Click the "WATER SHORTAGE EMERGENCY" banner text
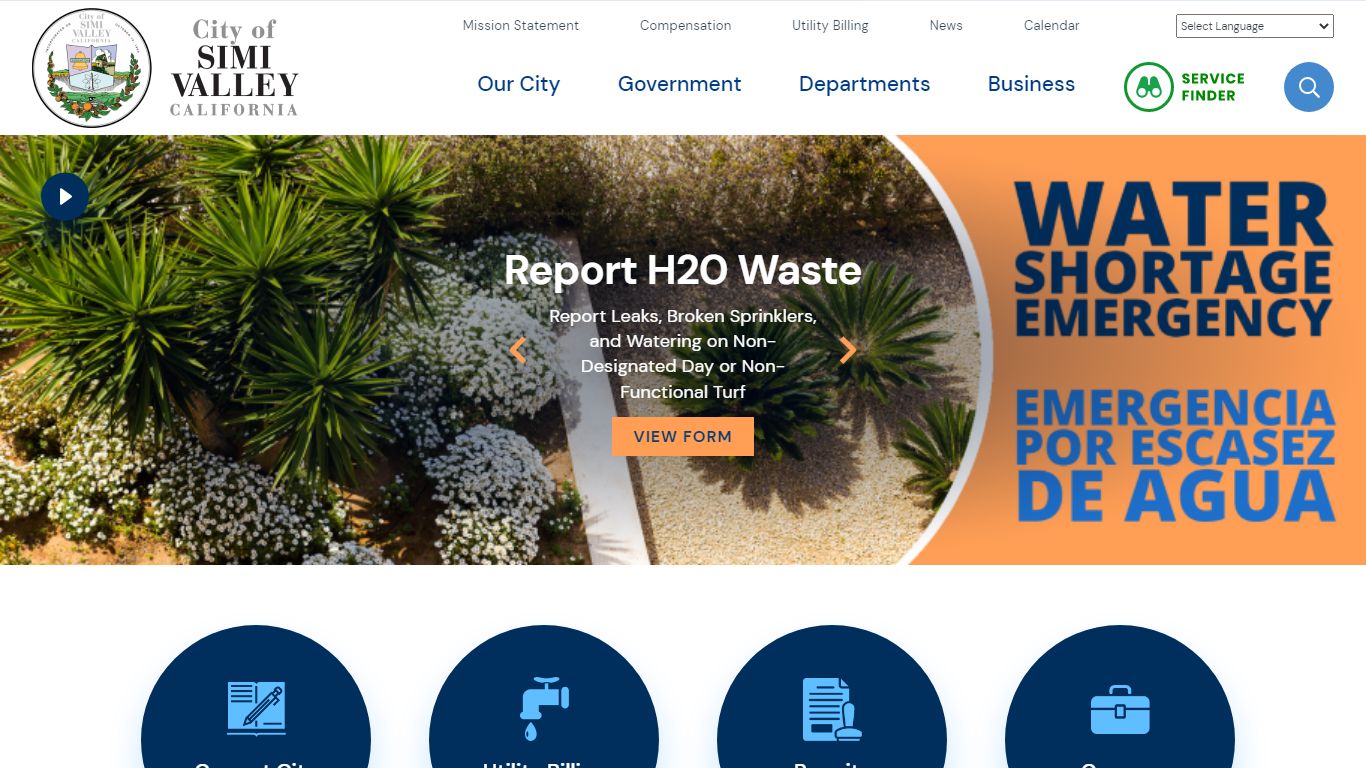 click(x=1174, y=260)
